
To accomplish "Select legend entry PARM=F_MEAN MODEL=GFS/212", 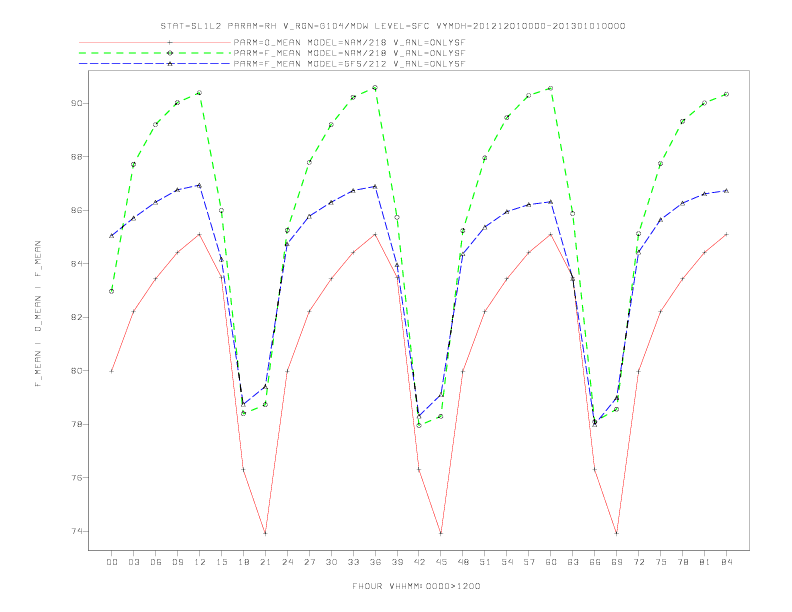I will coord(349,64).
